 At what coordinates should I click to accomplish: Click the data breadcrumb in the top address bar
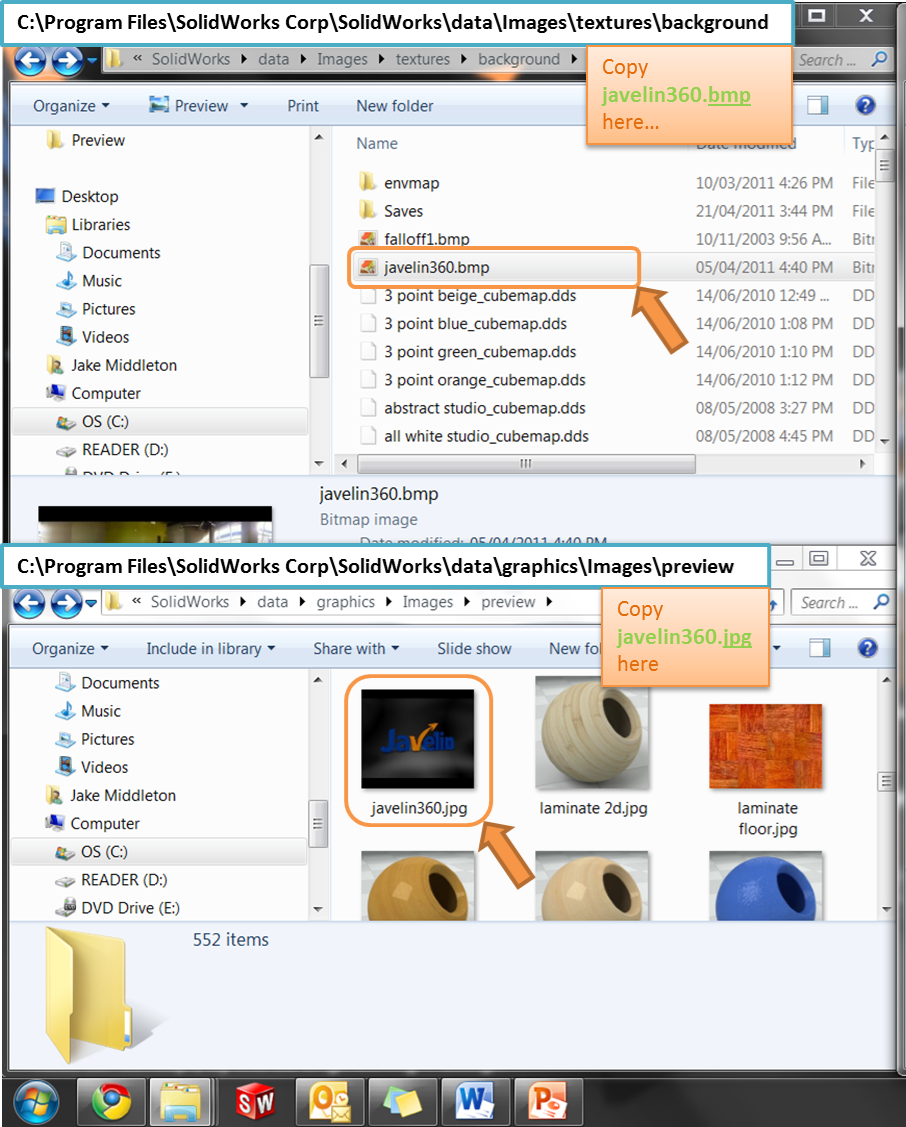[x=274, y=59]
